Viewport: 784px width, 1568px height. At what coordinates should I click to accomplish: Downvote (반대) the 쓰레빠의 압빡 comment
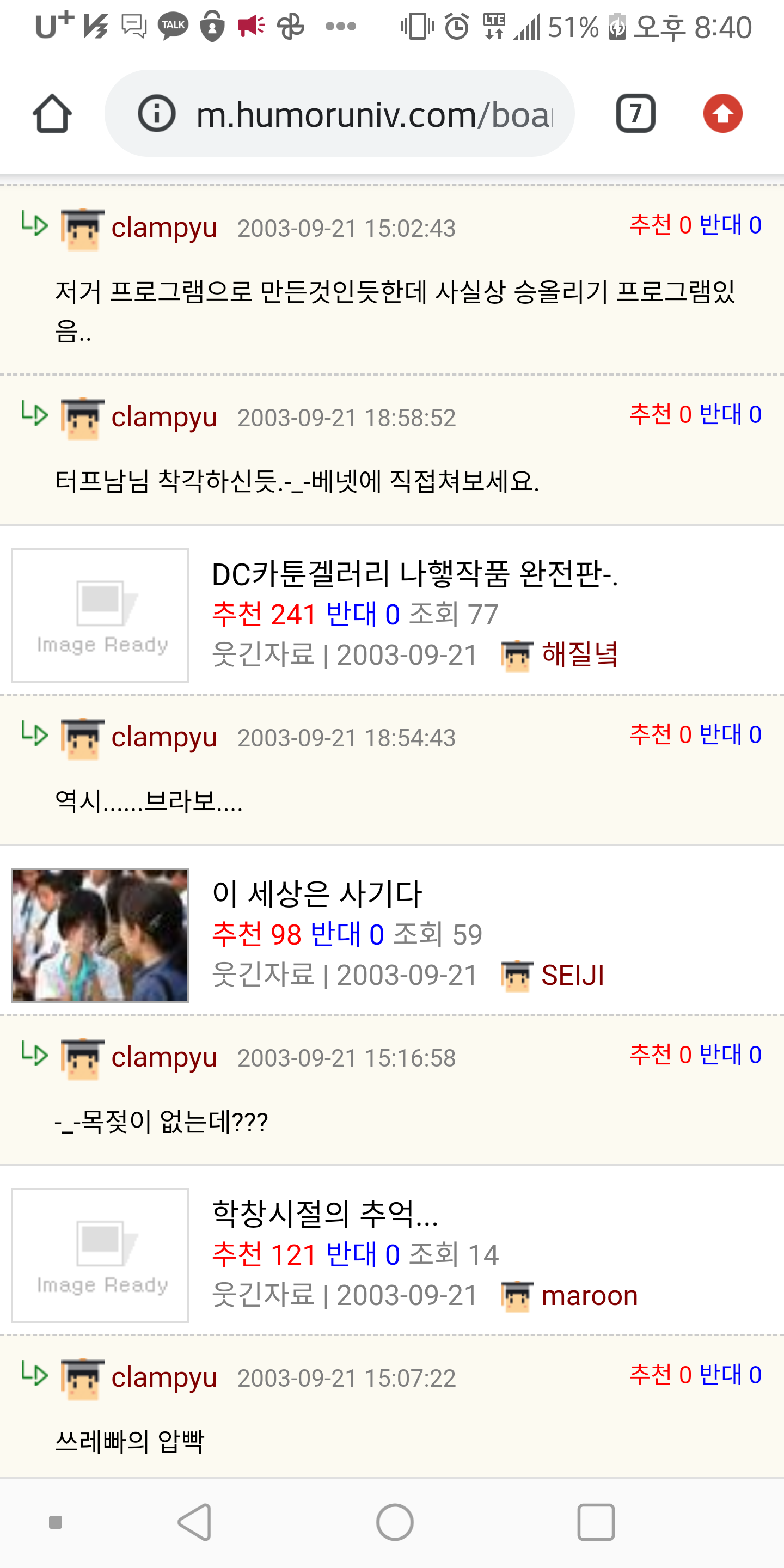click(x=730, y=1374)
